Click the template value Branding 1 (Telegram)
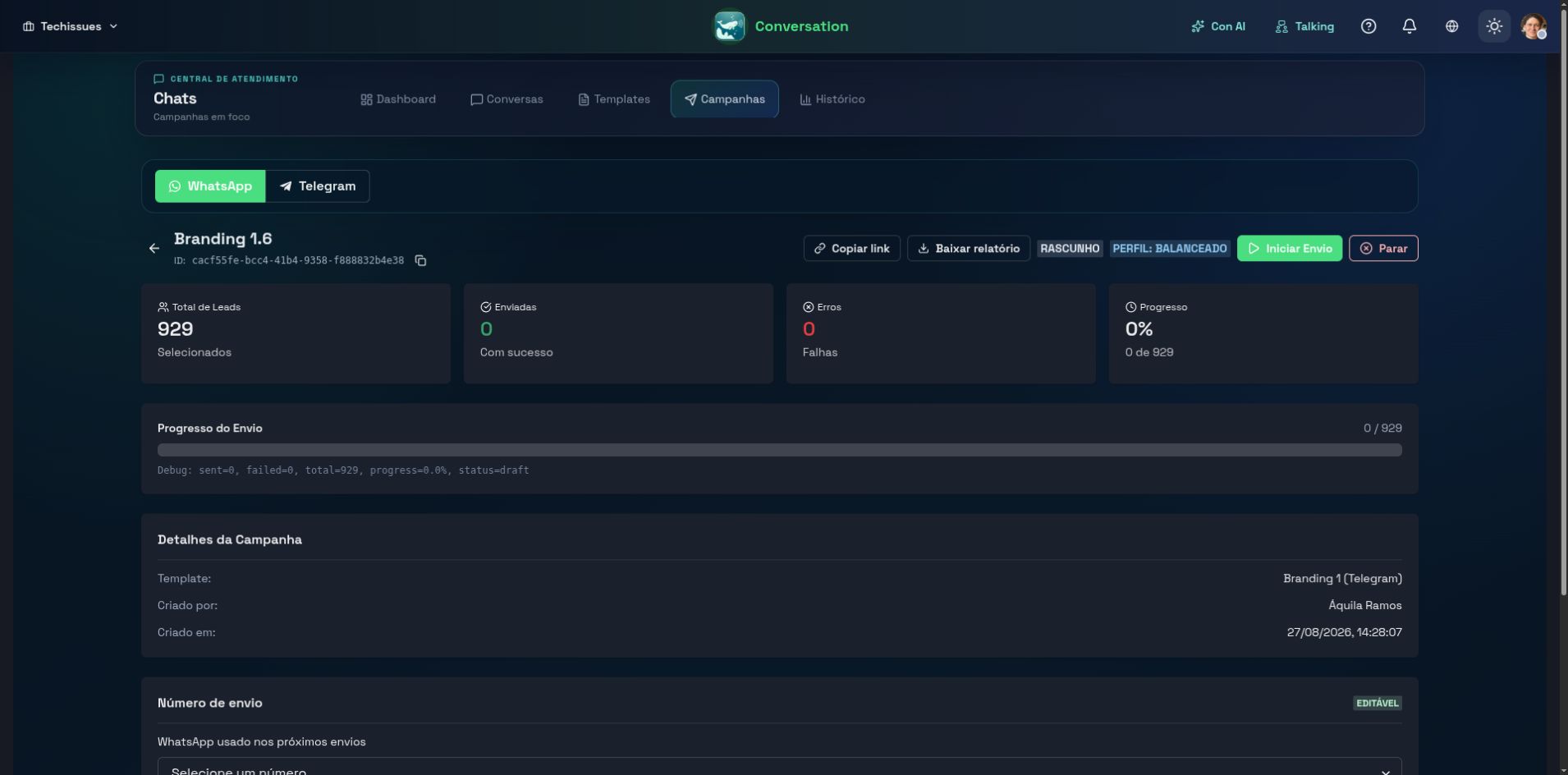Screen dimensions: 1568x775 pyautogui.click(x=1342, y=579)
